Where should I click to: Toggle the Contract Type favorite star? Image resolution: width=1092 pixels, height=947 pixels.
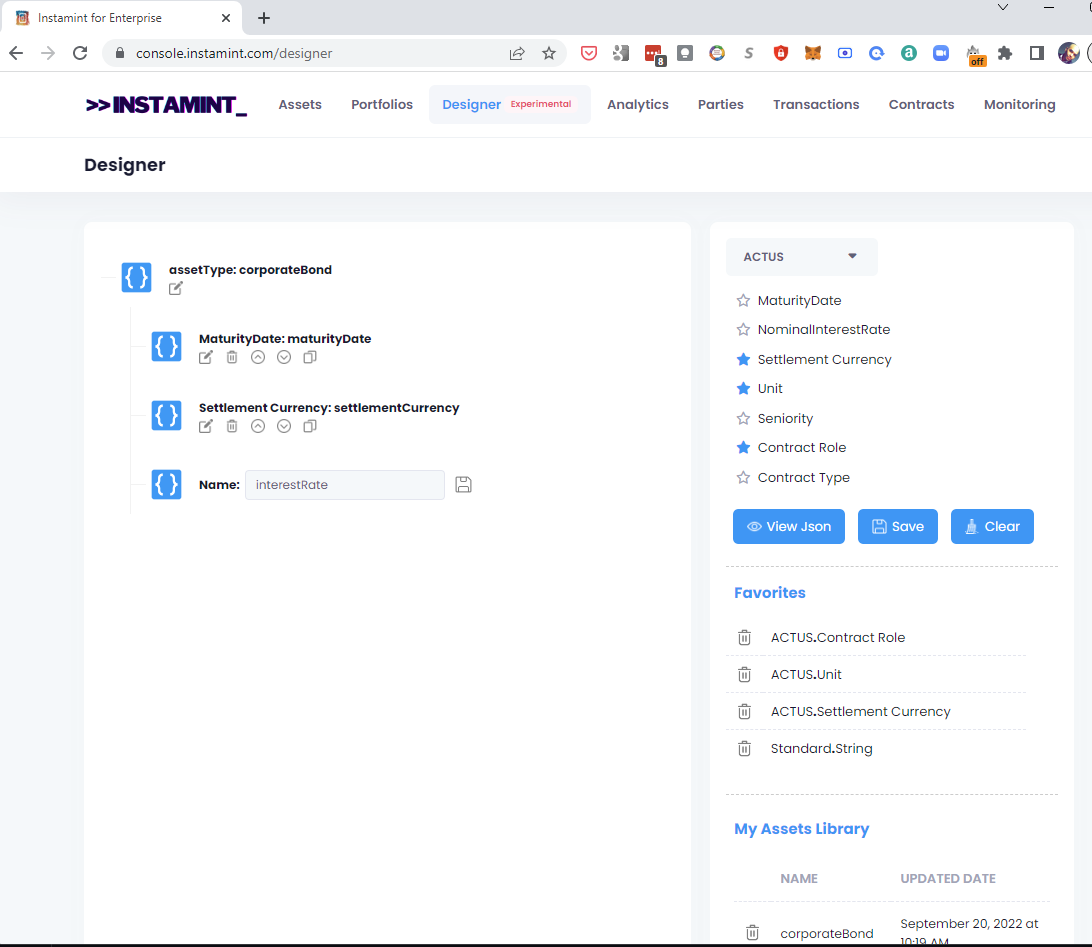(743, 478)
